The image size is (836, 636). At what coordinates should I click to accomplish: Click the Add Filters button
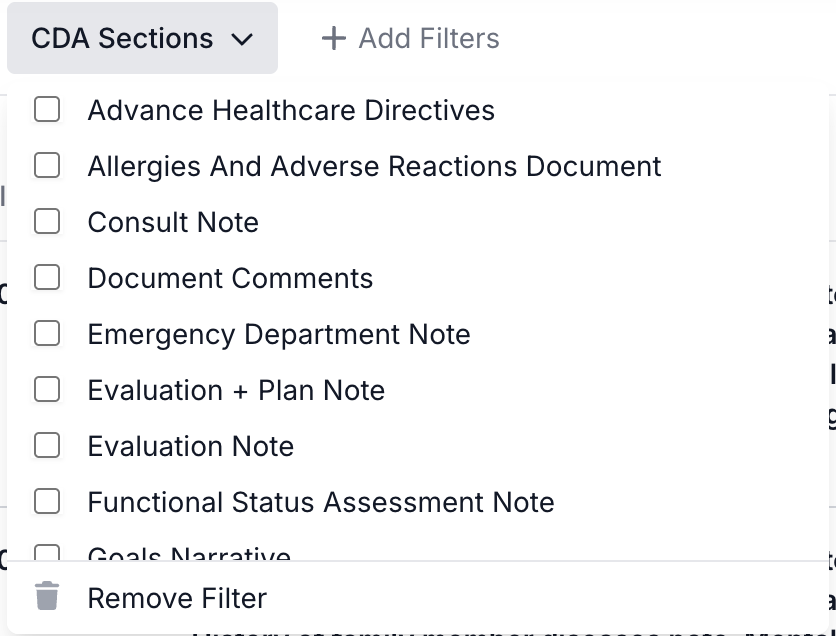pyautogui.click(x=410, y=39)
